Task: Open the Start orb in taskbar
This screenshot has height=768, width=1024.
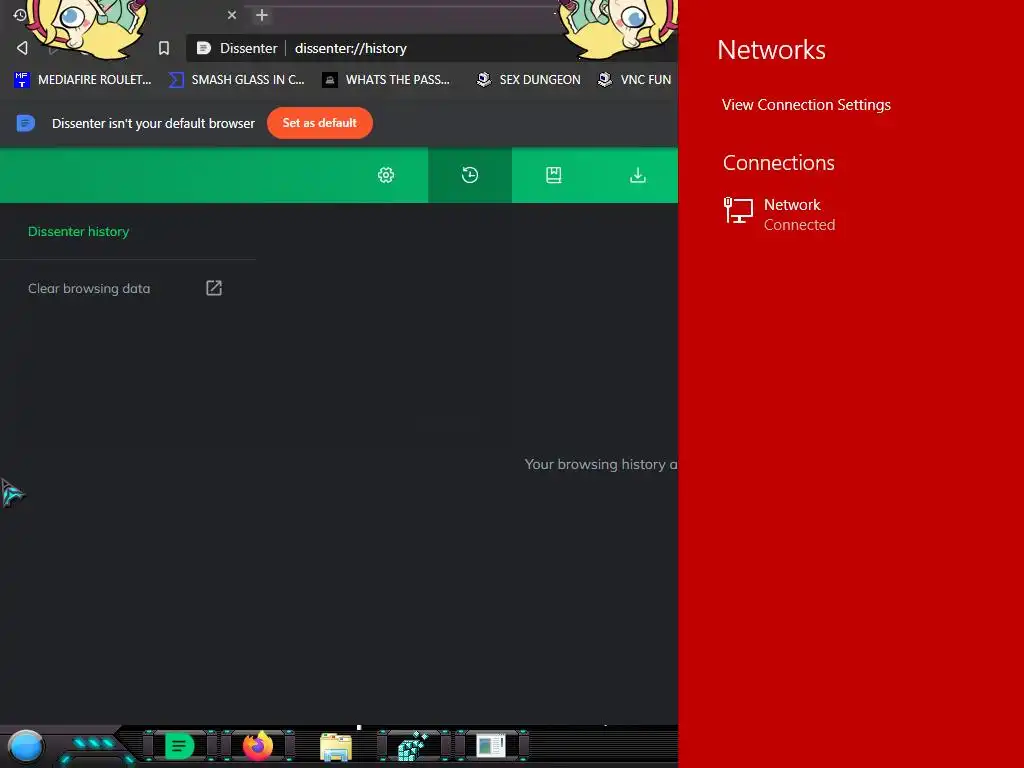Action: point(26,746)
